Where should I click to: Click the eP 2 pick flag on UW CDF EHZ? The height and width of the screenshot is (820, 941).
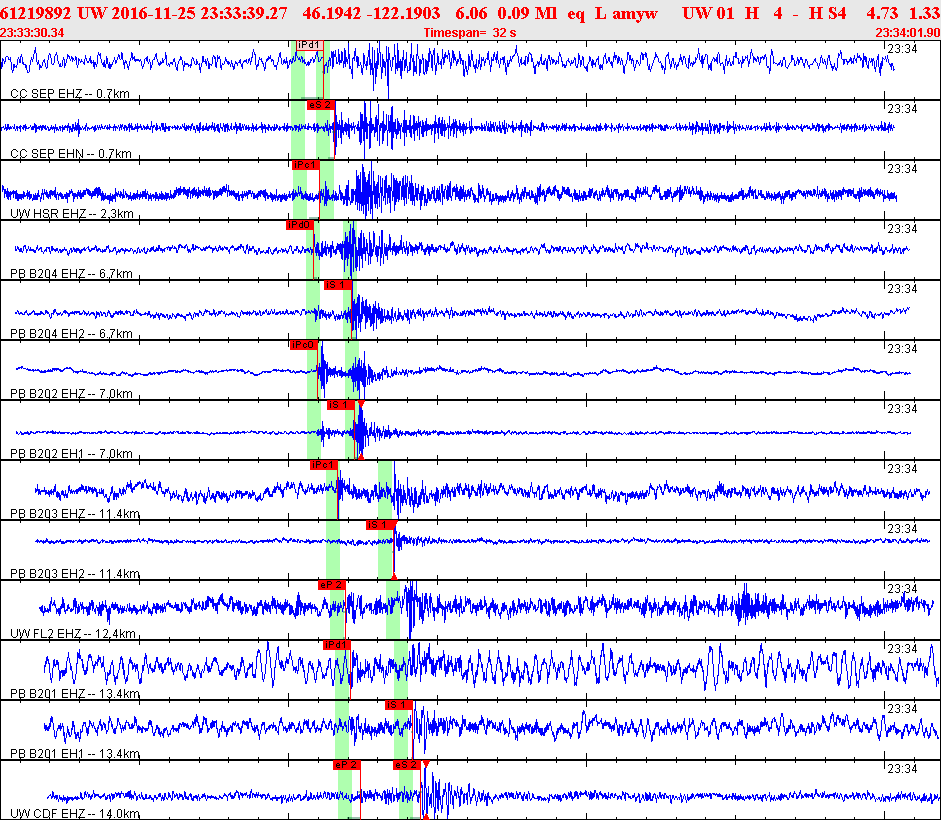click(347, 765)
